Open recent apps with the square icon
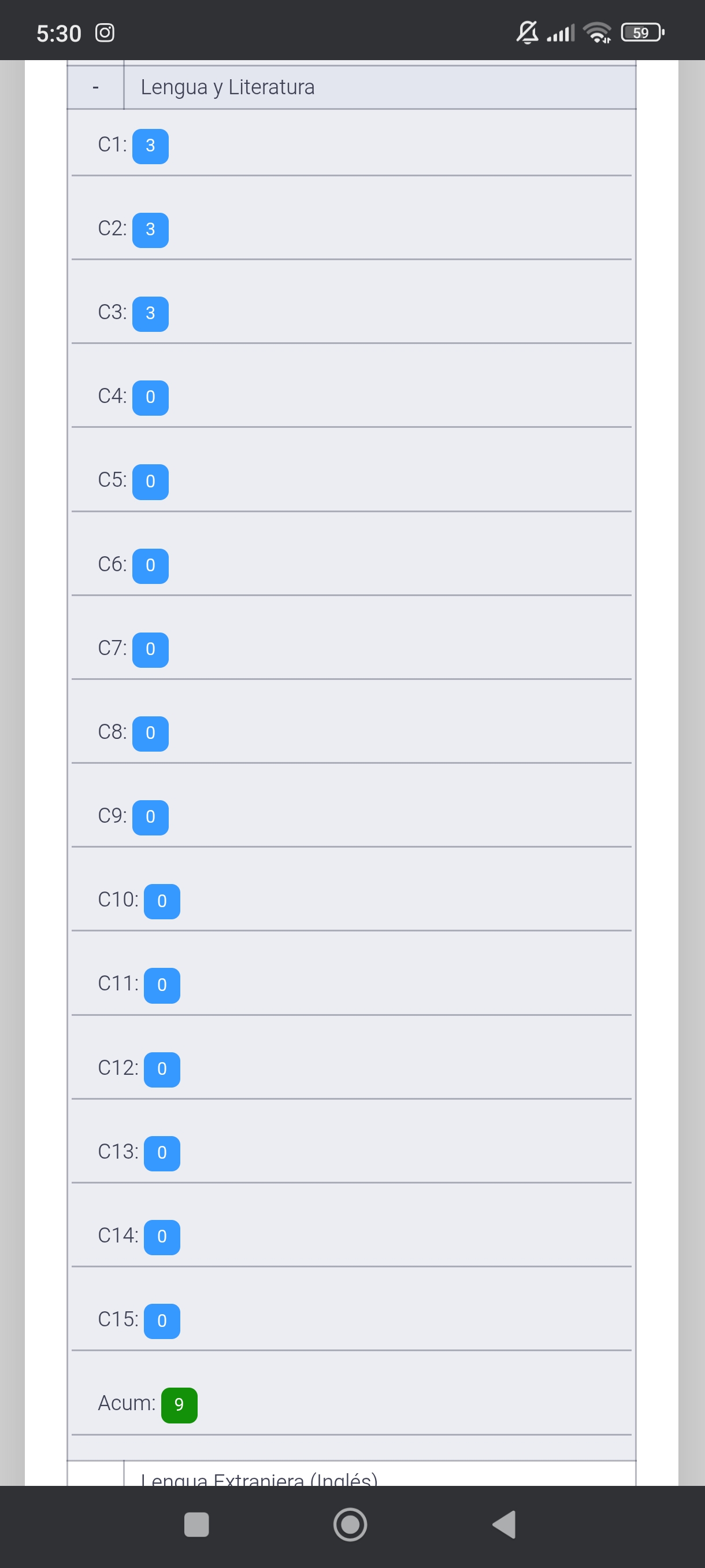This screenshot has width=705, height=1568. (196, 1525)
